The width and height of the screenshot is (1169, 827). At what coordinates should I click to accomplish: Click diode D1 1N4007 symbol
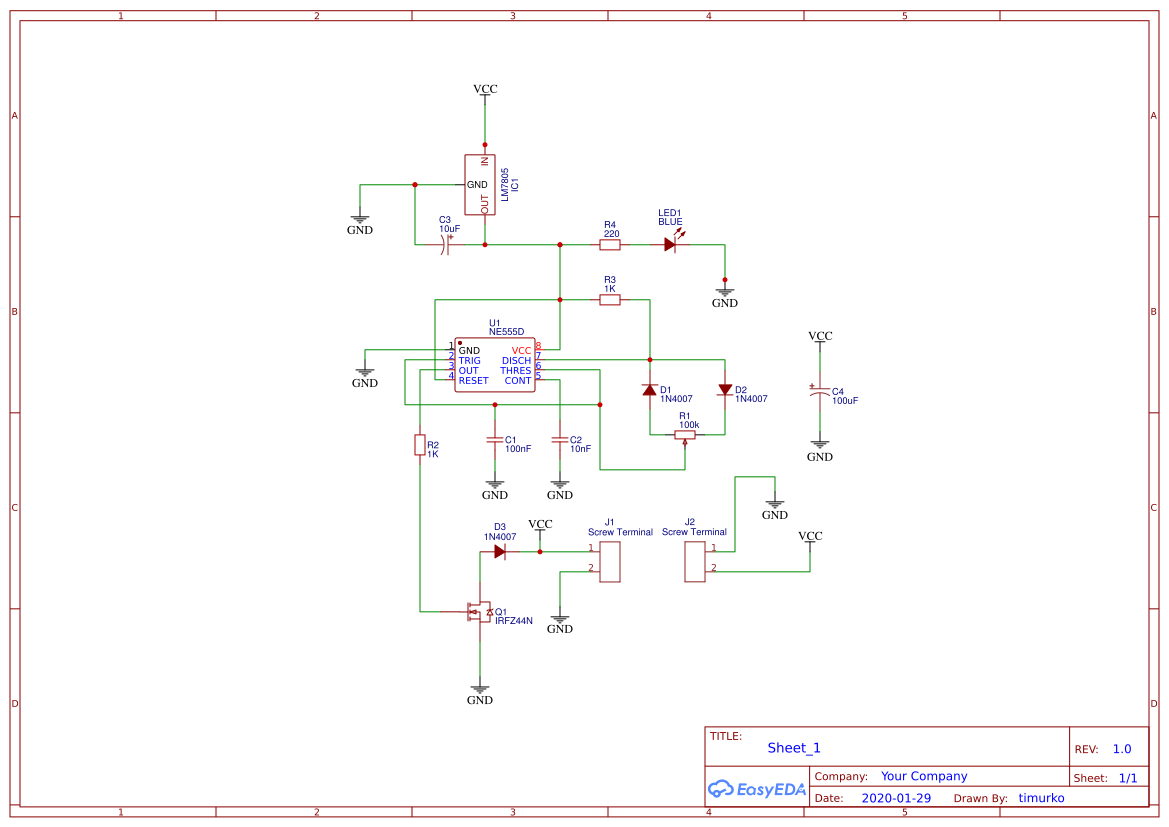(x=648, y=390)
